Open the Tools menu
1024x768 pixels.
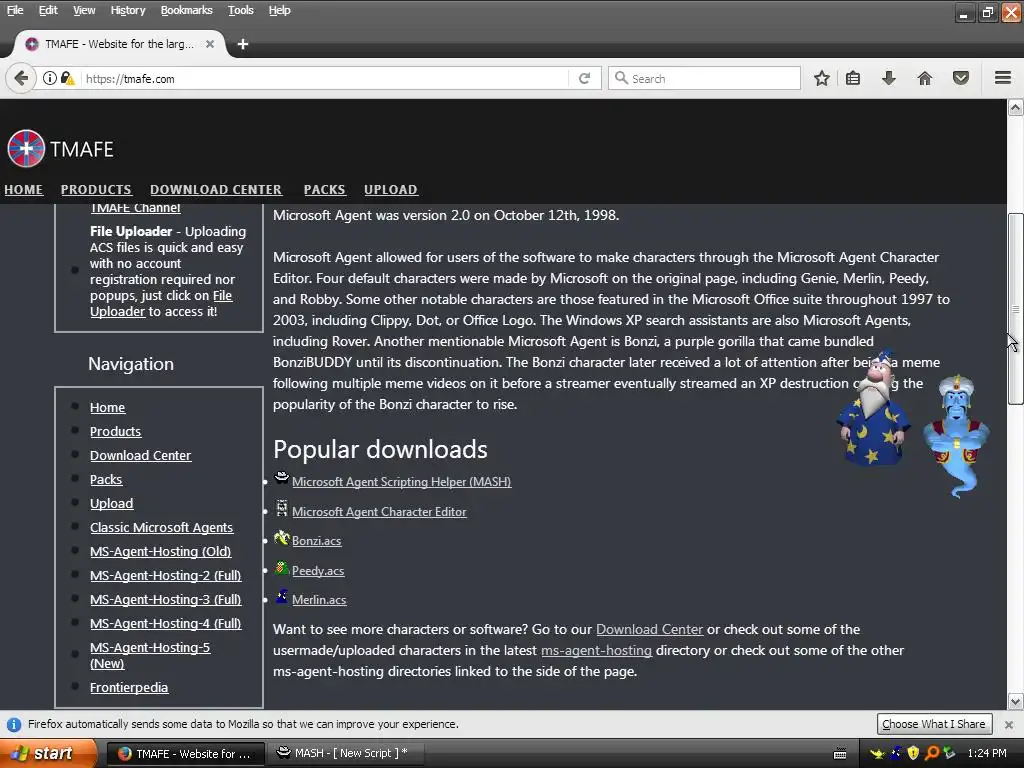point(240,10)
